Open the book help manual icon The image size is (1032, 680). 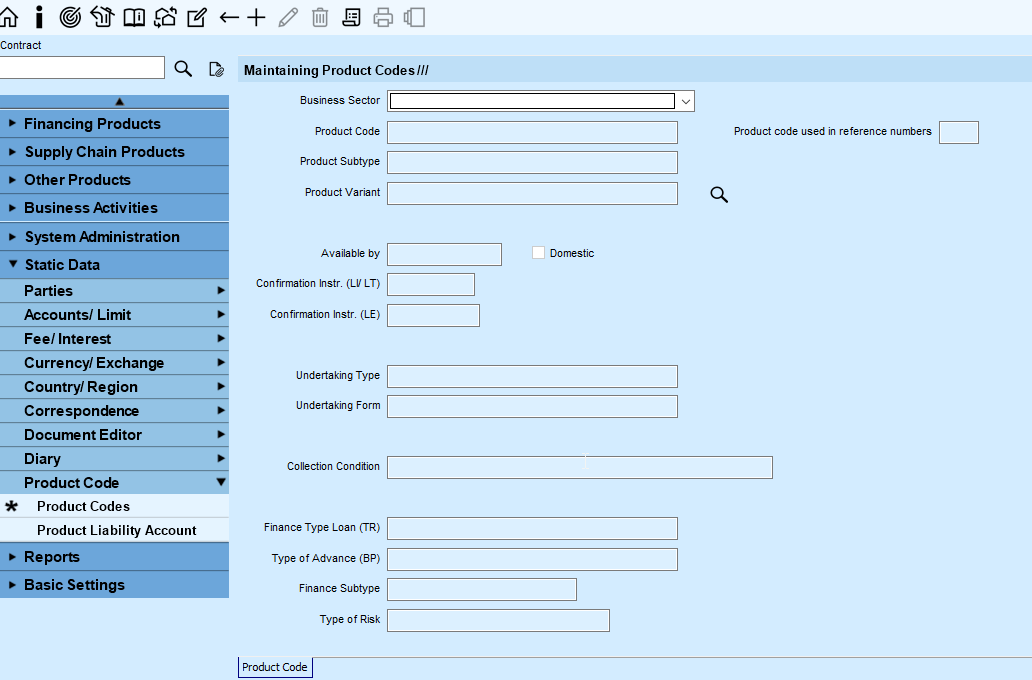pyautogui.click(x=134, y=17)
